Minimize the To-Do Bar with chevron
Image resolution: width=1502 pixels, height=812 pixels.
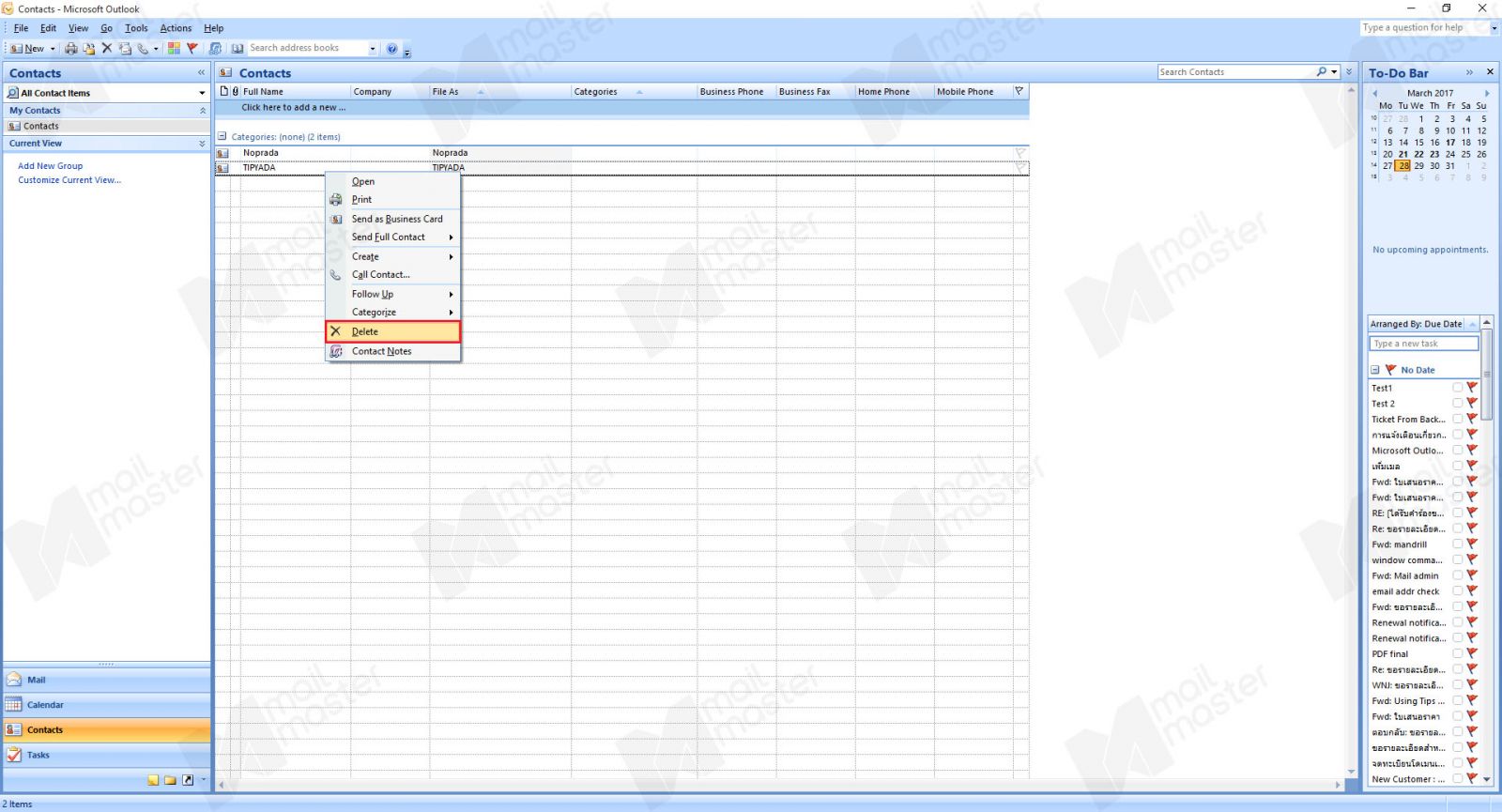(x=1469, y=72)
